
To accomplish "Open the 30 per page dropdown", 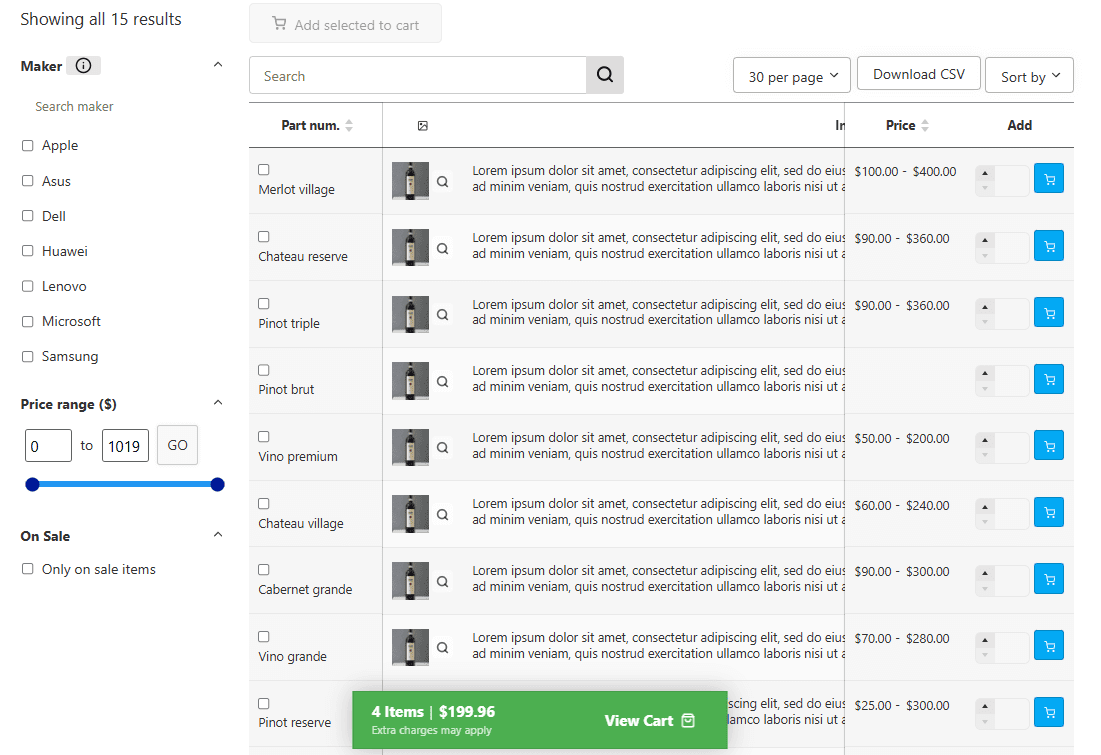I will [792, 77].
